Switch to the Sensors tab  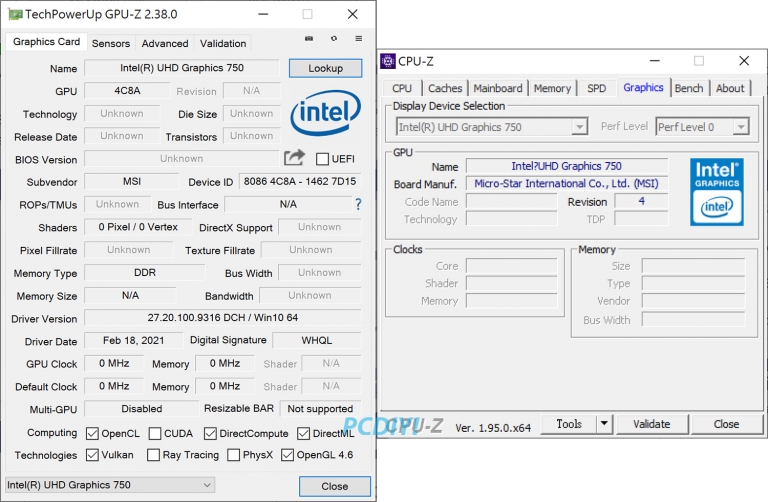(x=111, y=44)
